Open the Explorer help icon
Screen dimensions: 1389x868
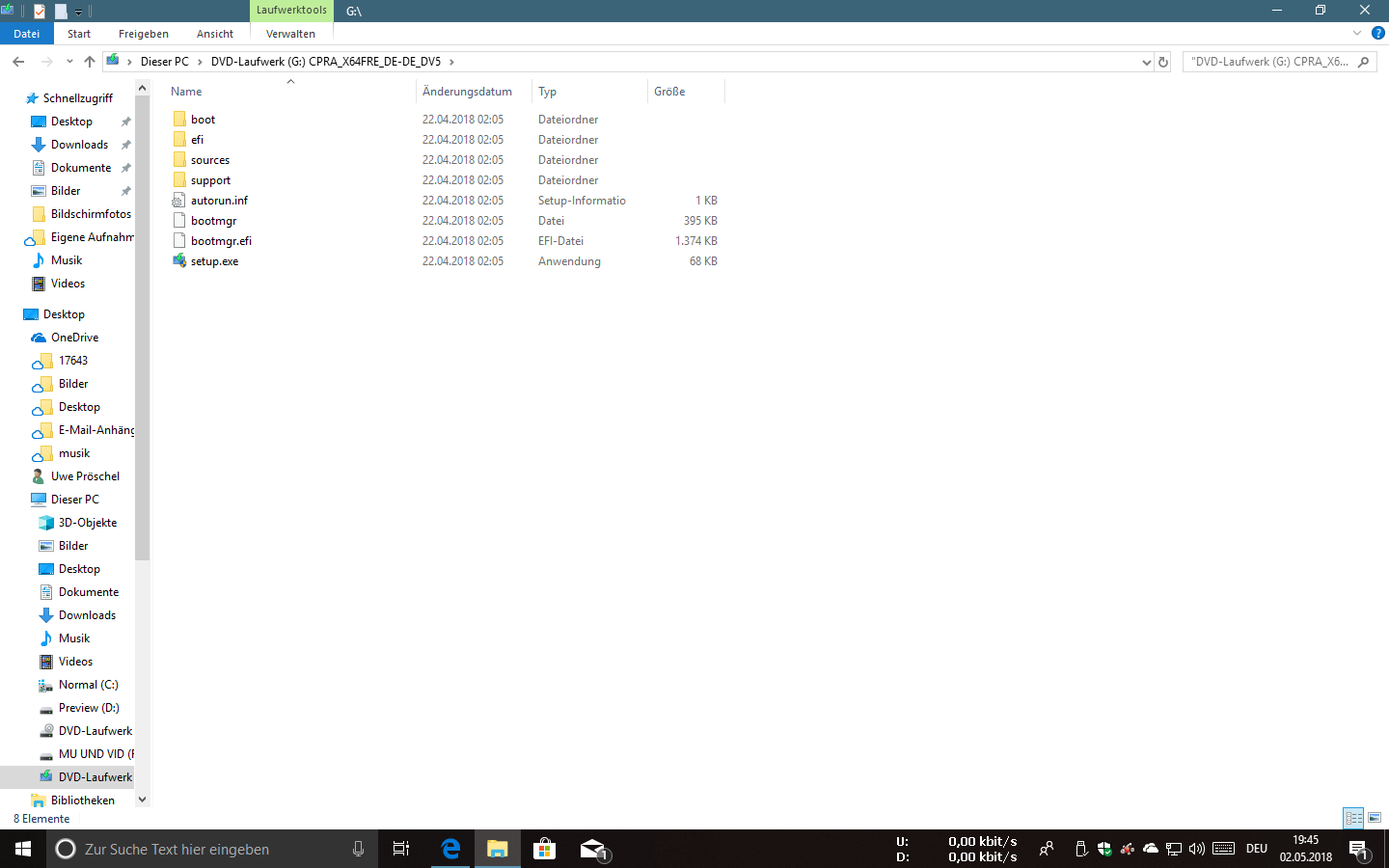pyautogui.click(x=1378, y=33)
